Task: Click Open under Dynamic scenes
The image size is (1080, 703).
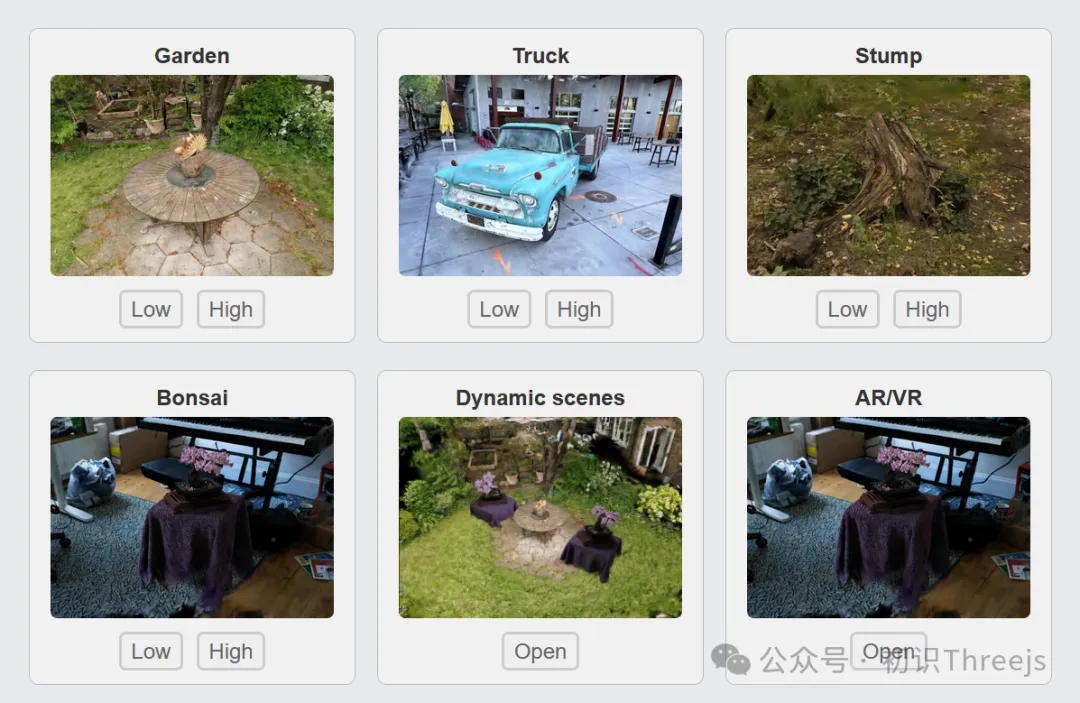Action: pos(540,651)
